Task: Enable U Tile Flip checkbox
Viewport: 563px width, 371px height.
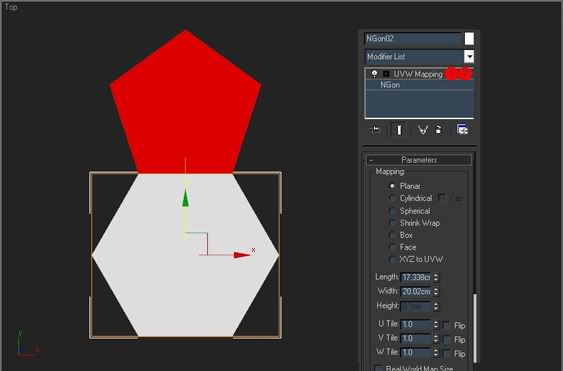Action: [x=446, y=325]
